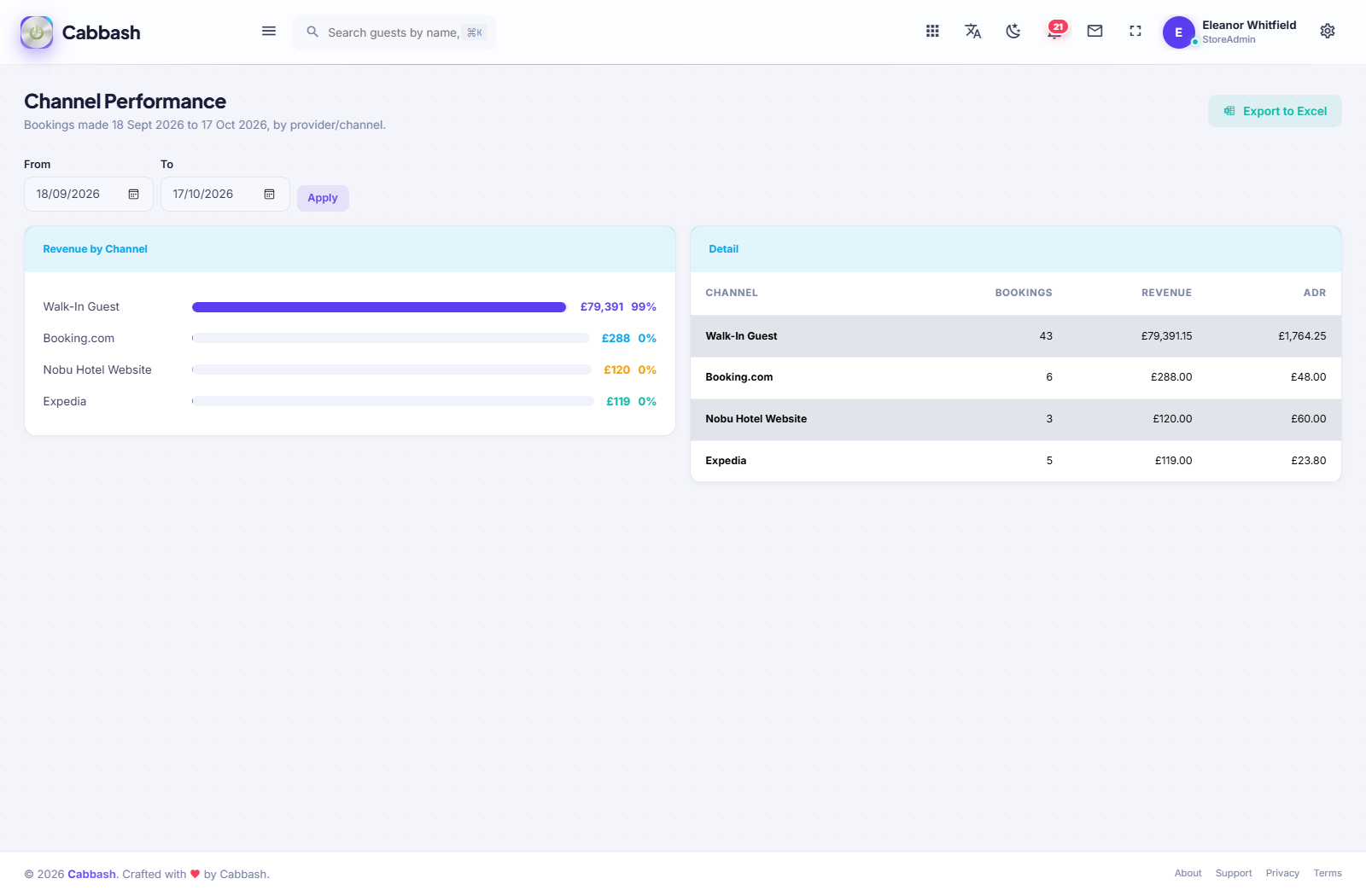Click the Expedia revenue bar

click(393, 401)
